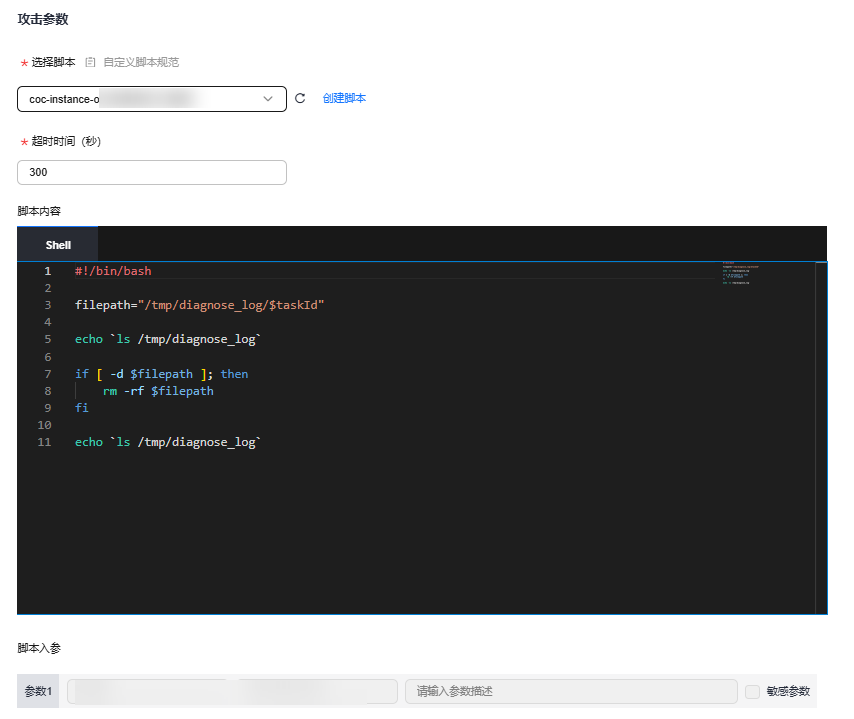854x719 pixels.
Task: Enable the 敏感参数 checkbox
Action: tap(753, 691)
